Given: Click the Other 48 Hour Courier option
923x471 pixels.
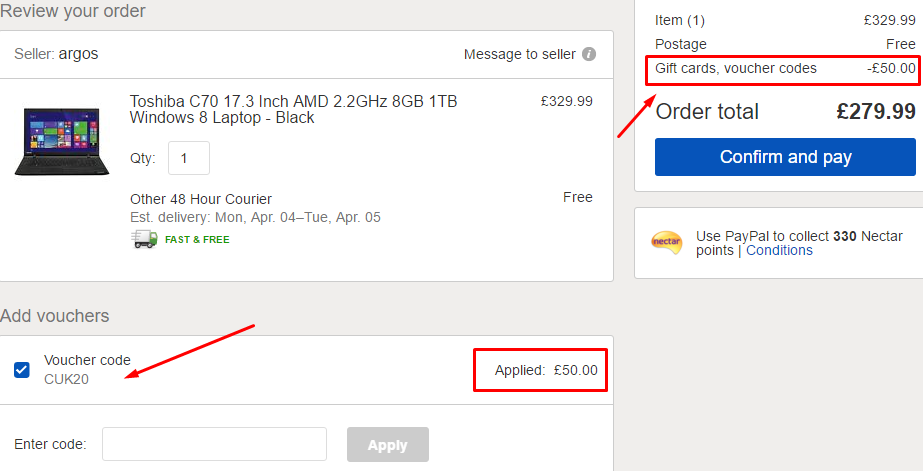Looking at the screenshot, I should point(201,199).
